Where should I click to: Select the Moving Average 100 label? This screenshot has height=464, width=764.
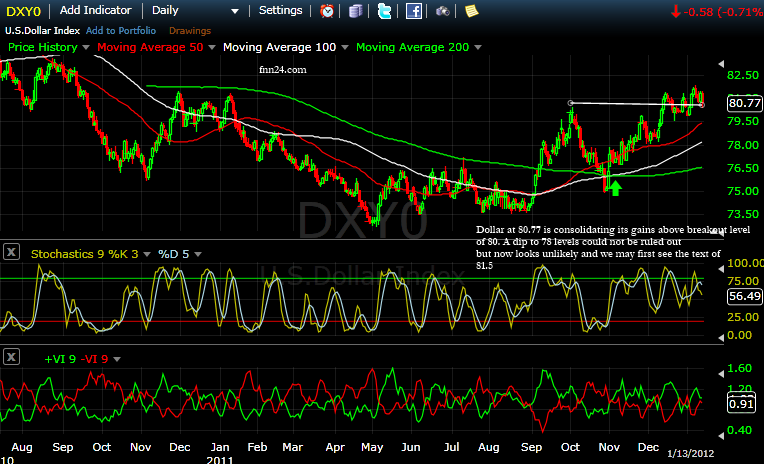[x=280, y=47]
